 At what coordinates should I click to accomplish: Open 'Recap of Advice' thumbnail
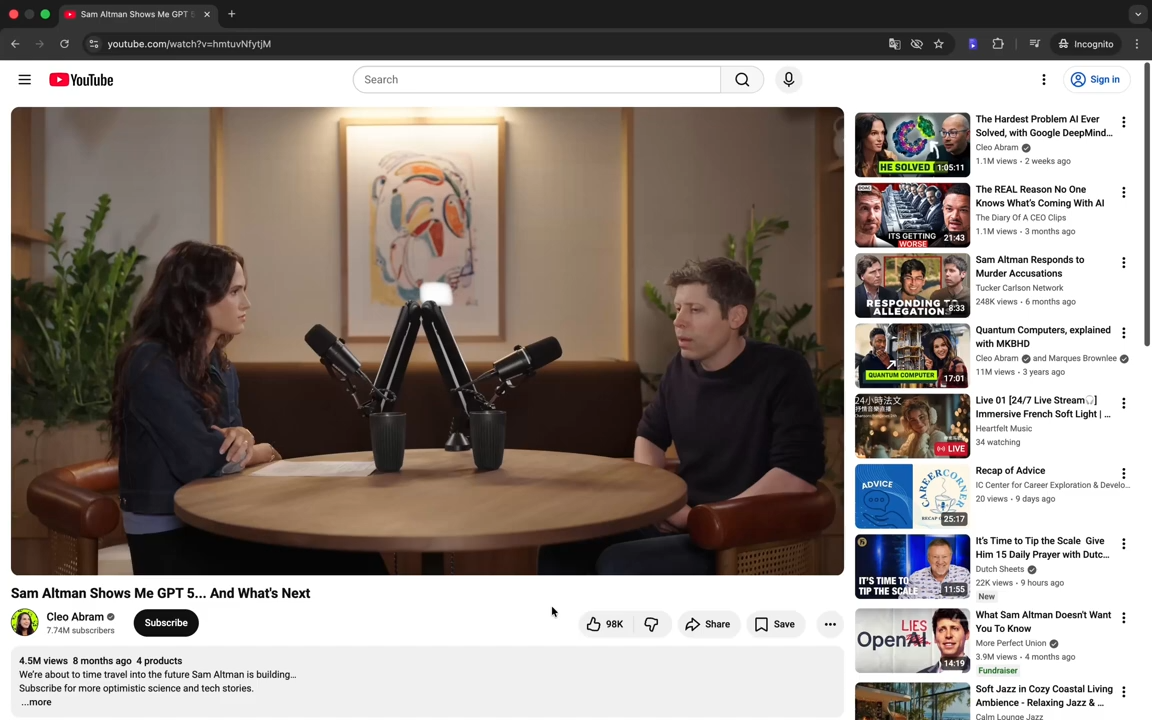click(912, 496)
